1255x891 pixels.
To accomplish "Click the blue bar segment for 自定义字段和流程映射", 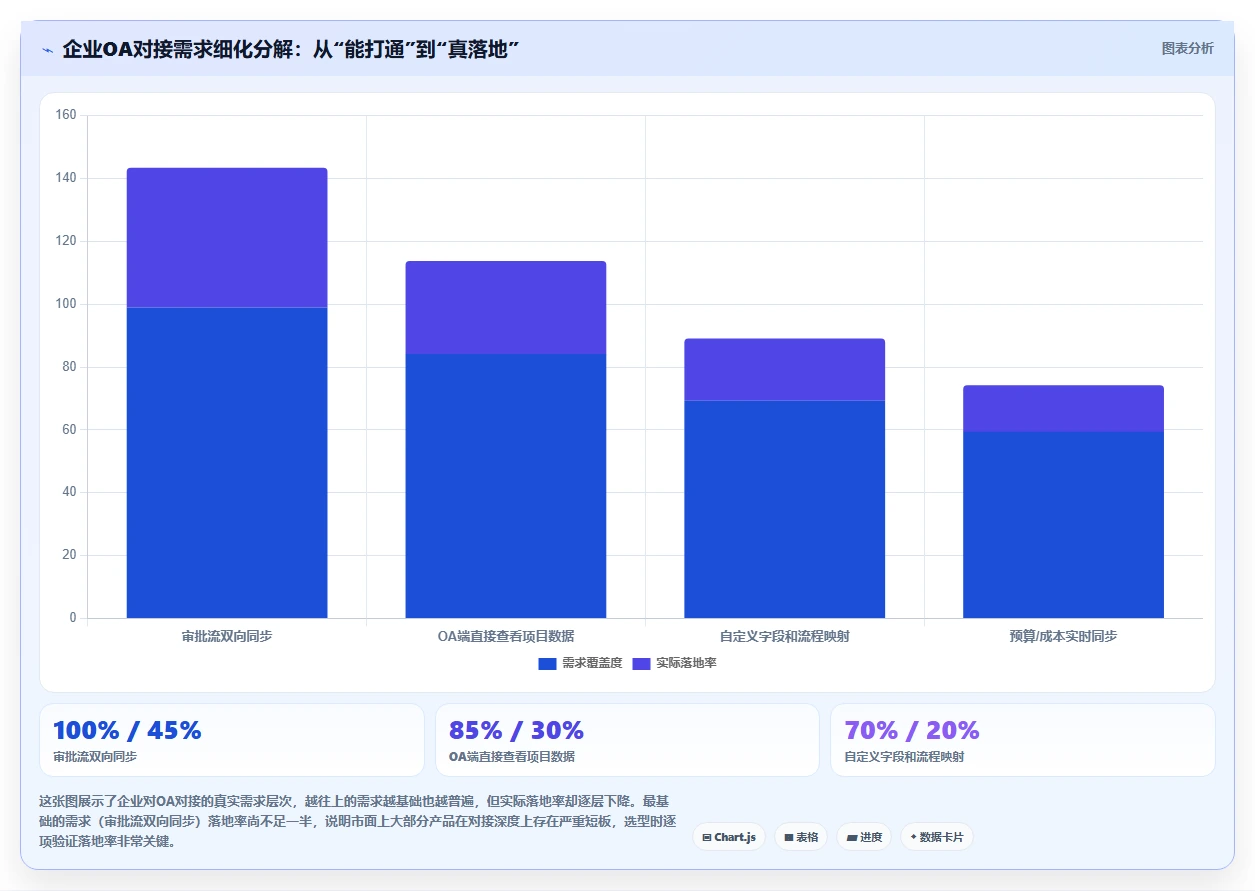I will [x=785, y=509].
